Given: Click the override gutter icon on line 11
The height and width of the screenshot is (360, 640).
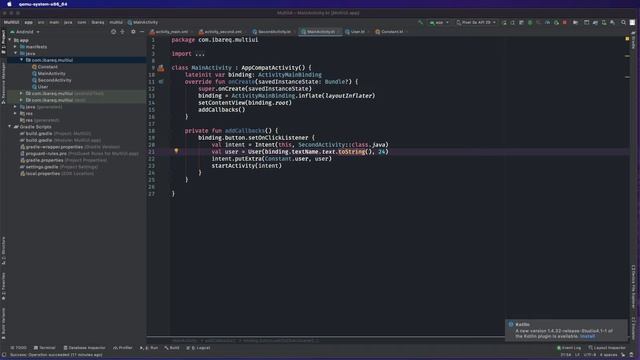Looking at the screenshot, I should pyautogui.click(x=161, y=82).
